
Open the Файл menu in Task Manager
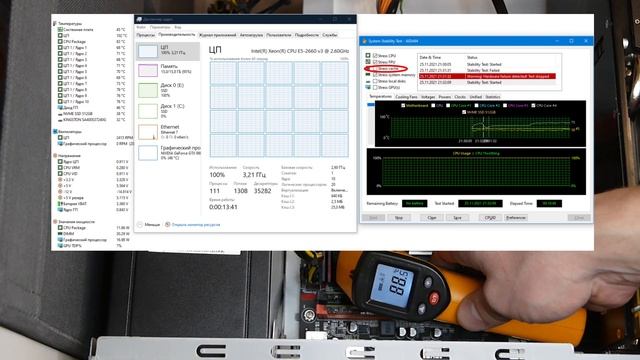141,27
